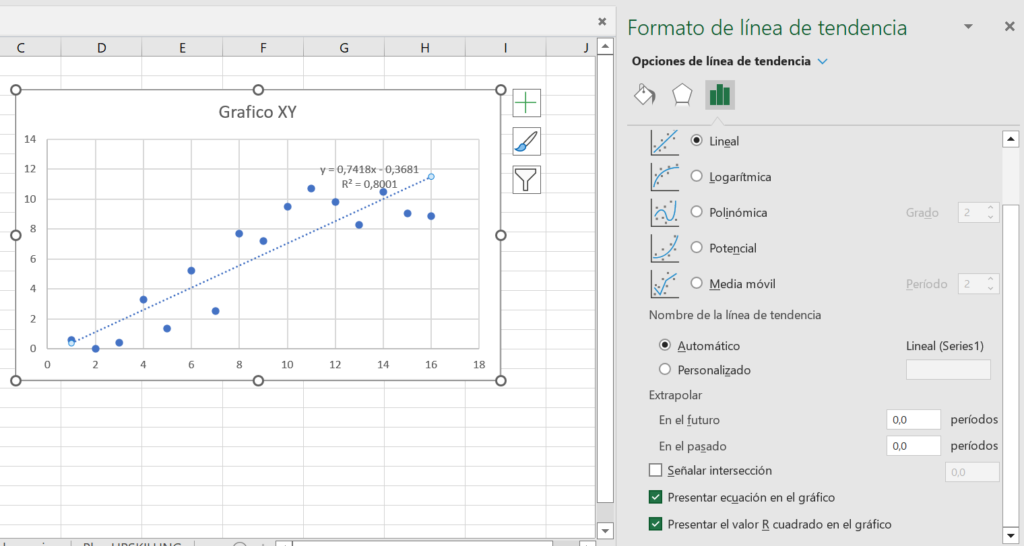This screenshot has width=1024, height=546.
Task: Select column C header
Action: pos(21,48)
